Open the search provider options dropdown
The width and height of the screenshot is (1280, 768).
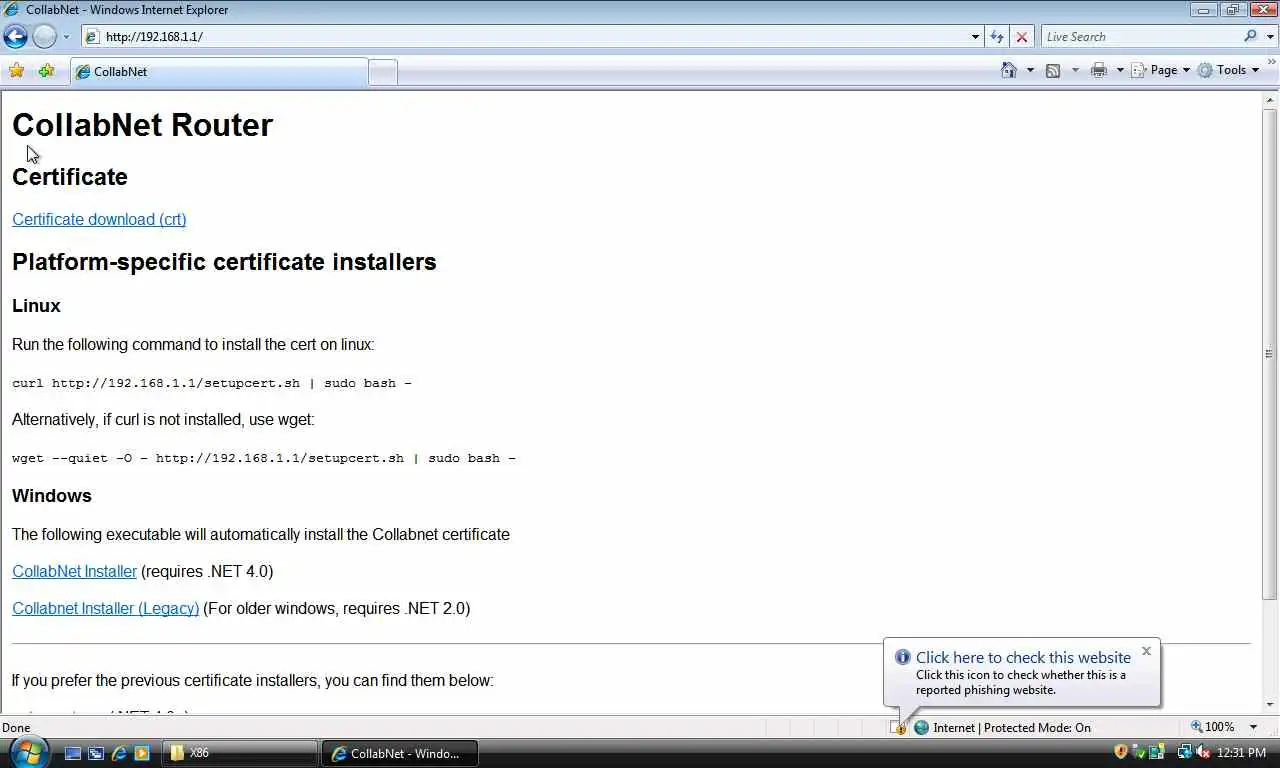tap(1269, 37)
